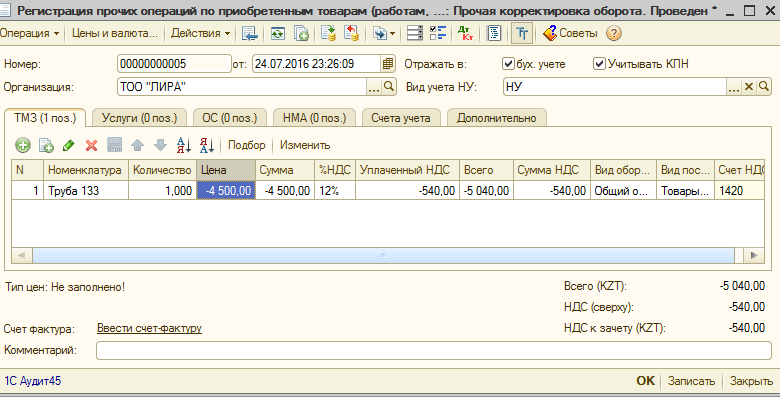The width and height of the screenshot is (780, 398).
Task: Select the Количество cell 1,000
Action: point(162,191)
